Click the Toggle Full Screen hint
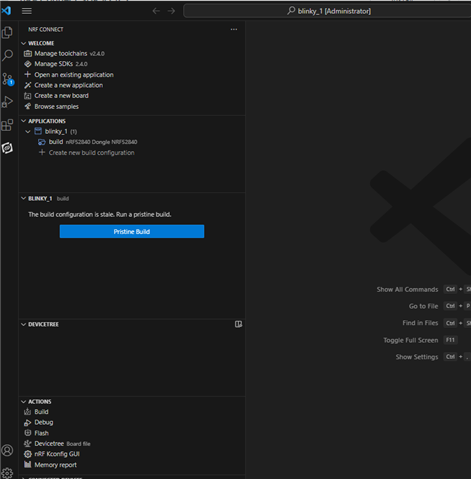Viewport: 471px width, 479px height. (411, 340)
